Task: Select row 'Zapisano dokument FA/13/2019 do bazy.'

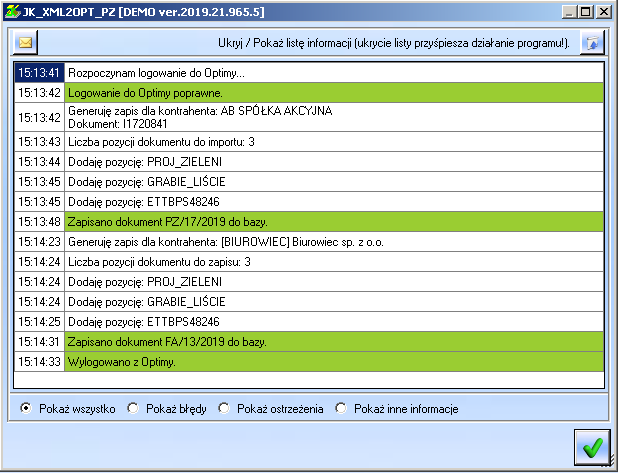Action: [309, 342]
